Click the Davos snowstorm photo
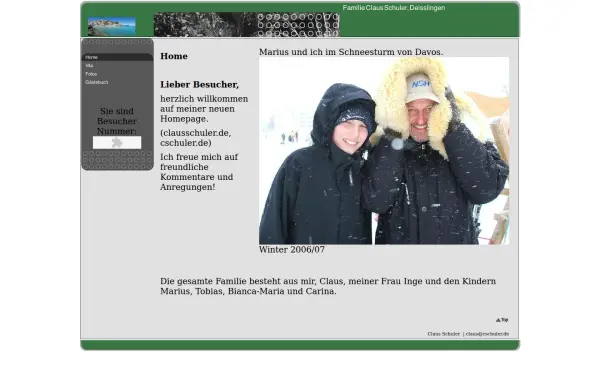Screen dimensions: 600x375 click(384, 151)
